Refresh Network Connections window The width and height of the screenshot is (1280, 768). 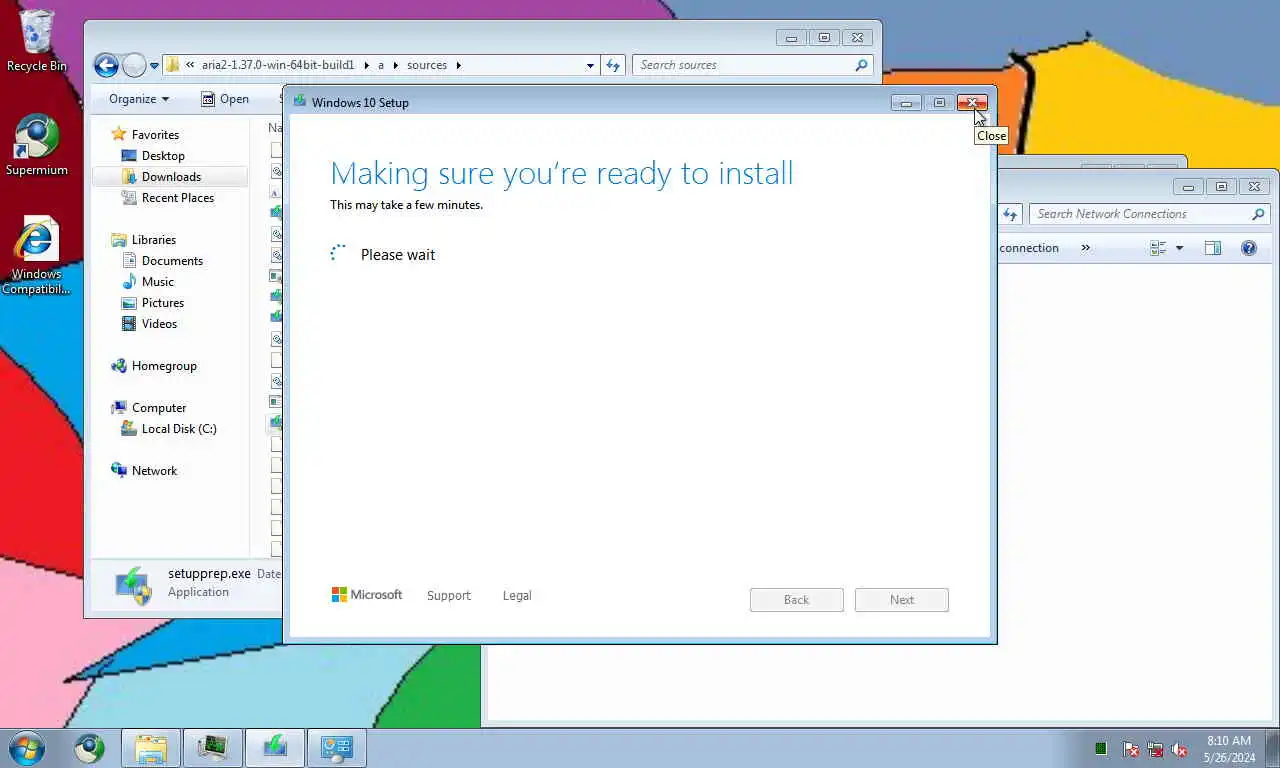1010,214
